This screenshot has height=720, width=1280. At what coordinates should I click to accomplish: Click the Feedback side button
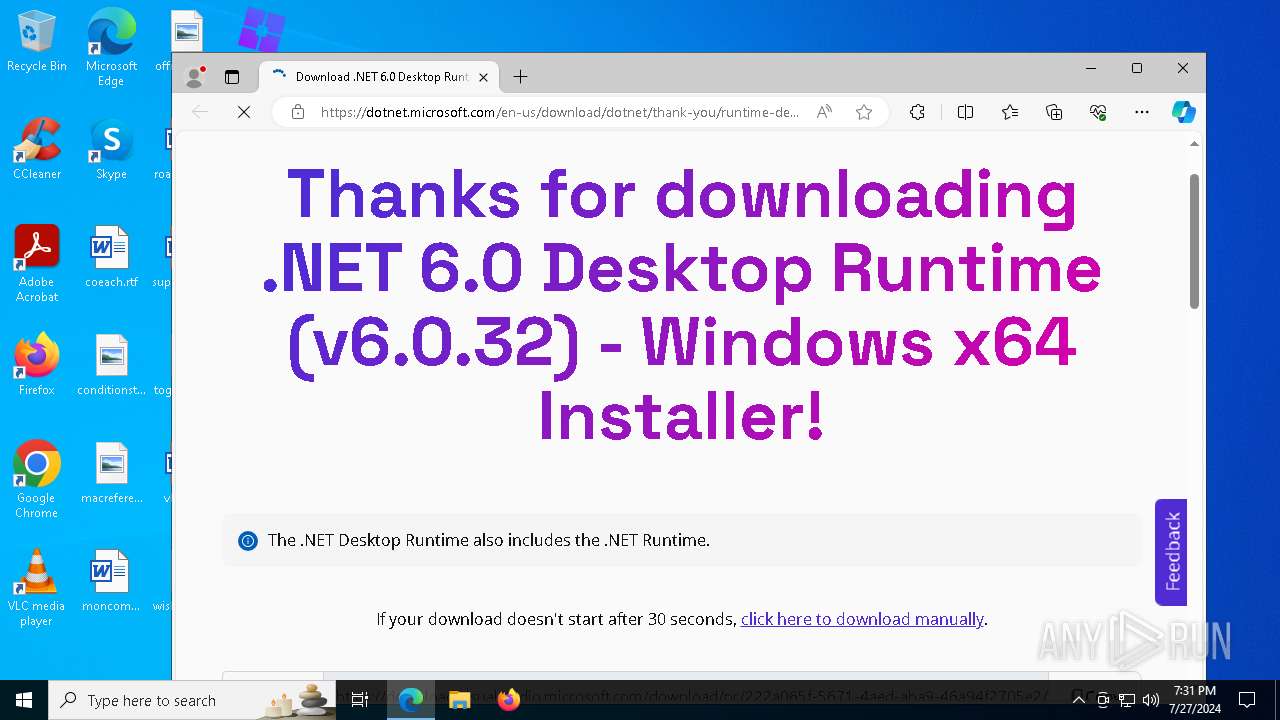pyautogui.click(x=1171, y=552)
